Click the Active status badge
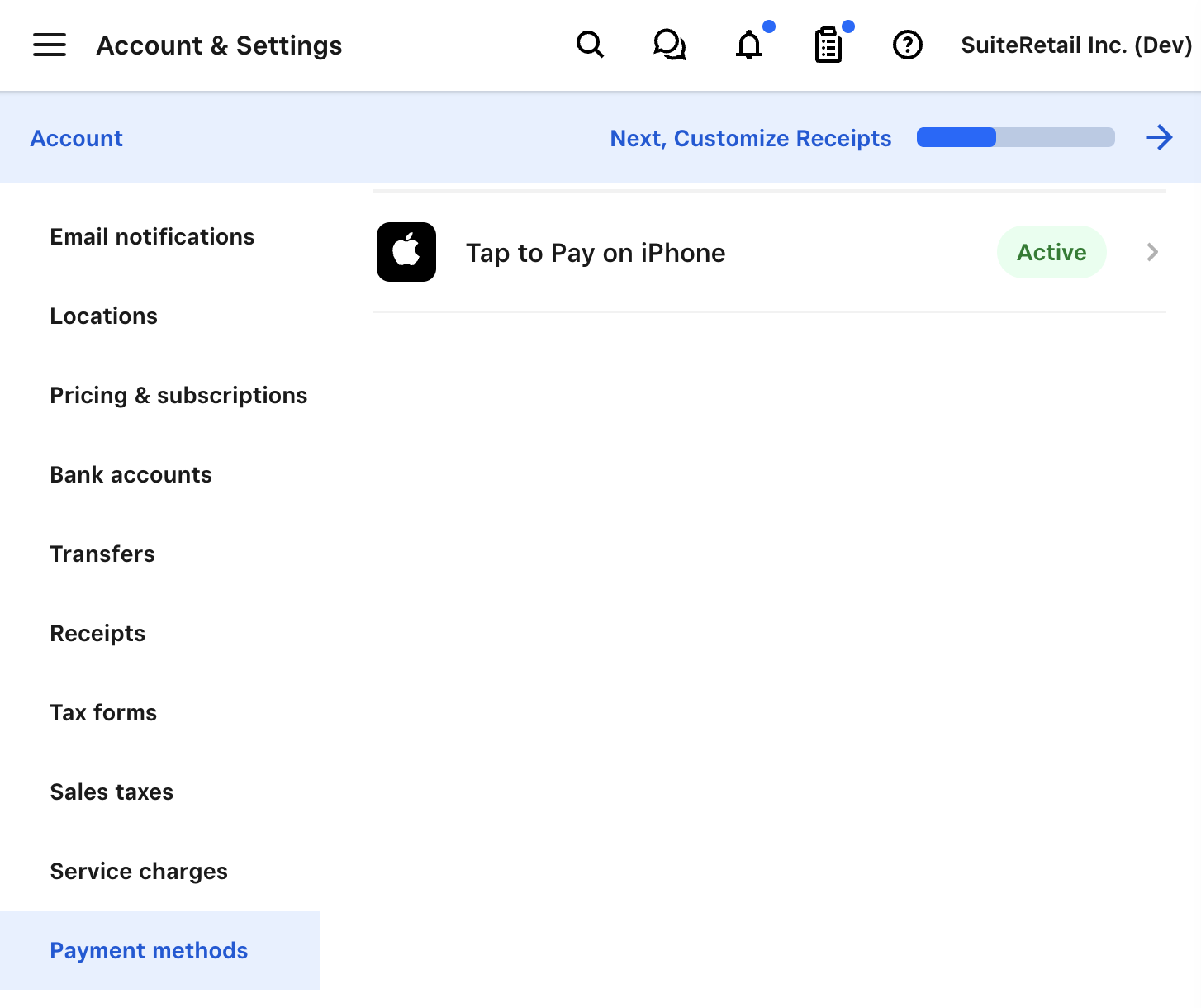Viewport: 1201px width, 1008px height. [1051, 252]
